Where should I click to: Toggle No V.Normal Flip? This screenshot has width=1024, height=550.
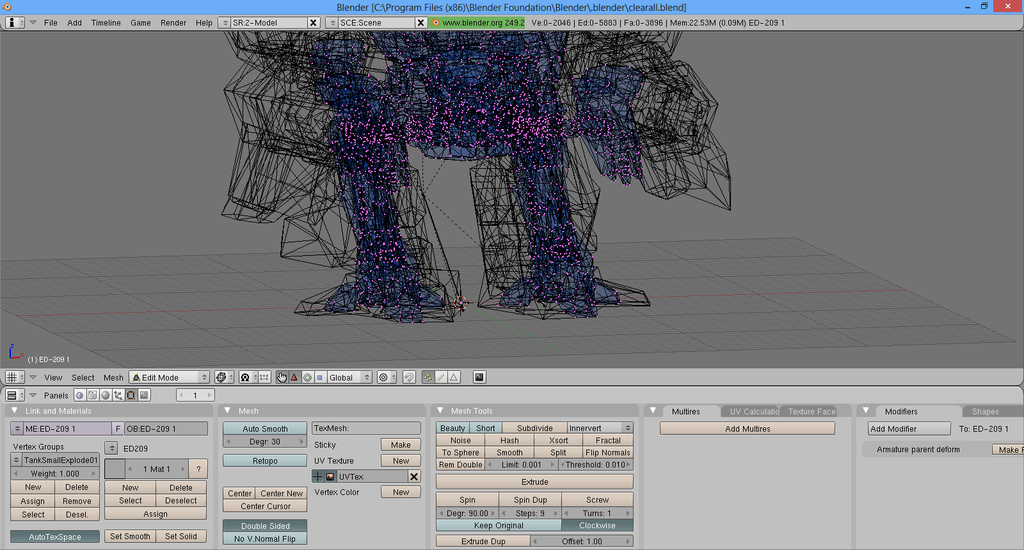point(264,539)
